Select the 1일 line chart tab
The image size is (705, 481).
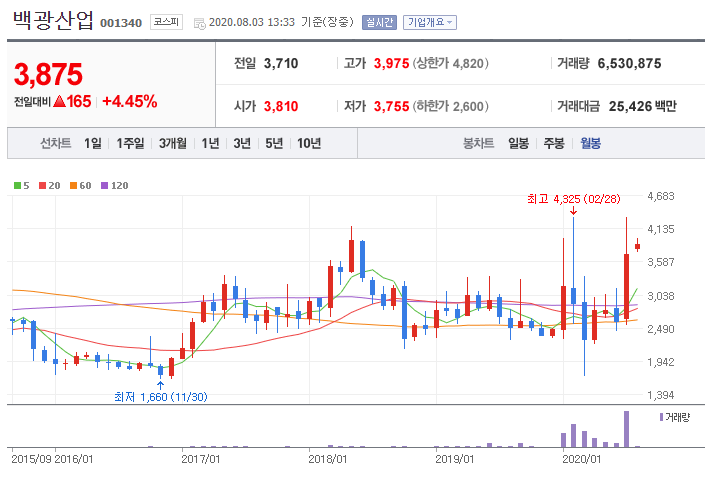pos(93,143)
